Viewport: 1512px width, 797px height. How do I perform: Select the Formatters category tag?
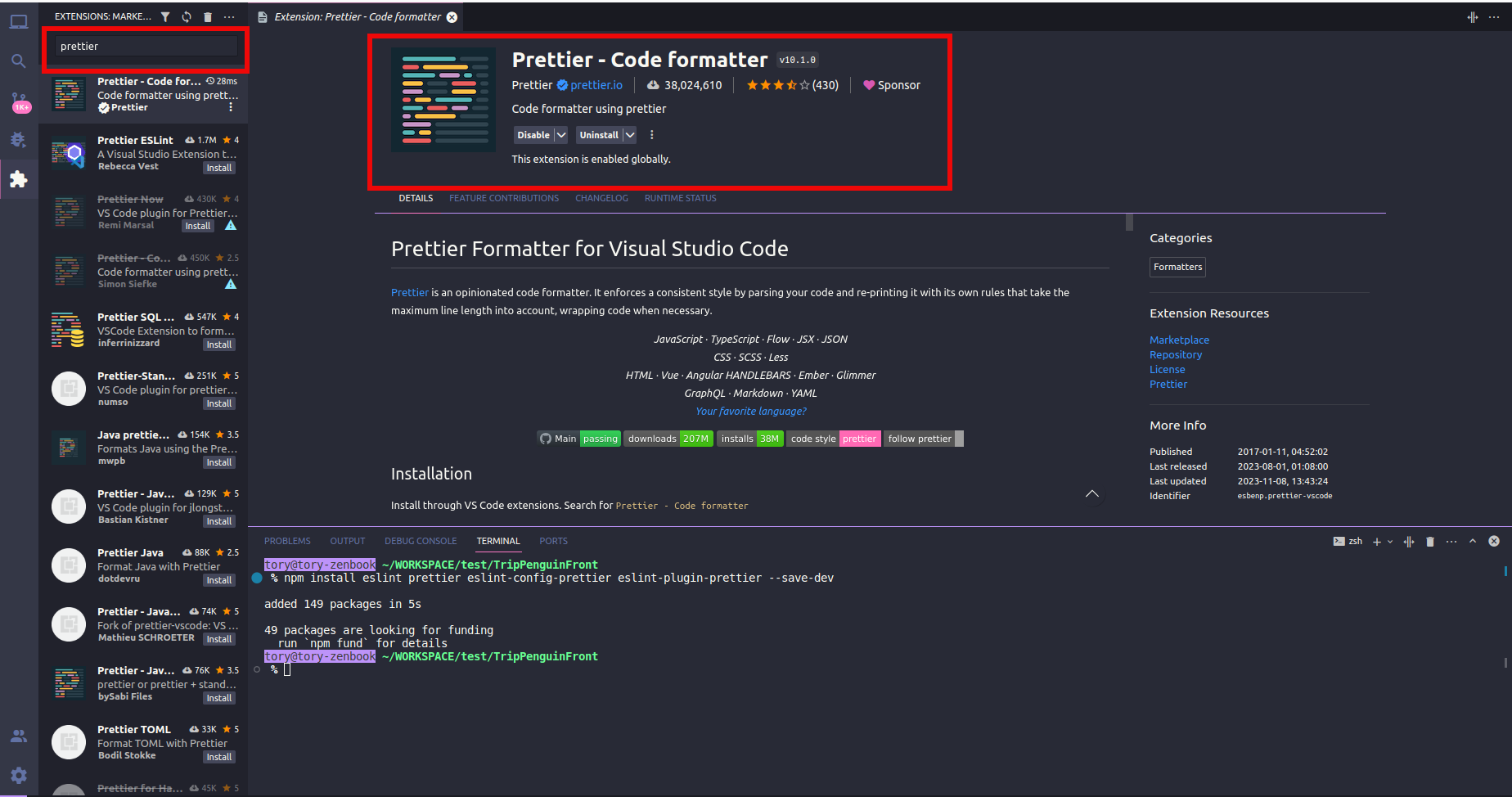[1177, 267]
